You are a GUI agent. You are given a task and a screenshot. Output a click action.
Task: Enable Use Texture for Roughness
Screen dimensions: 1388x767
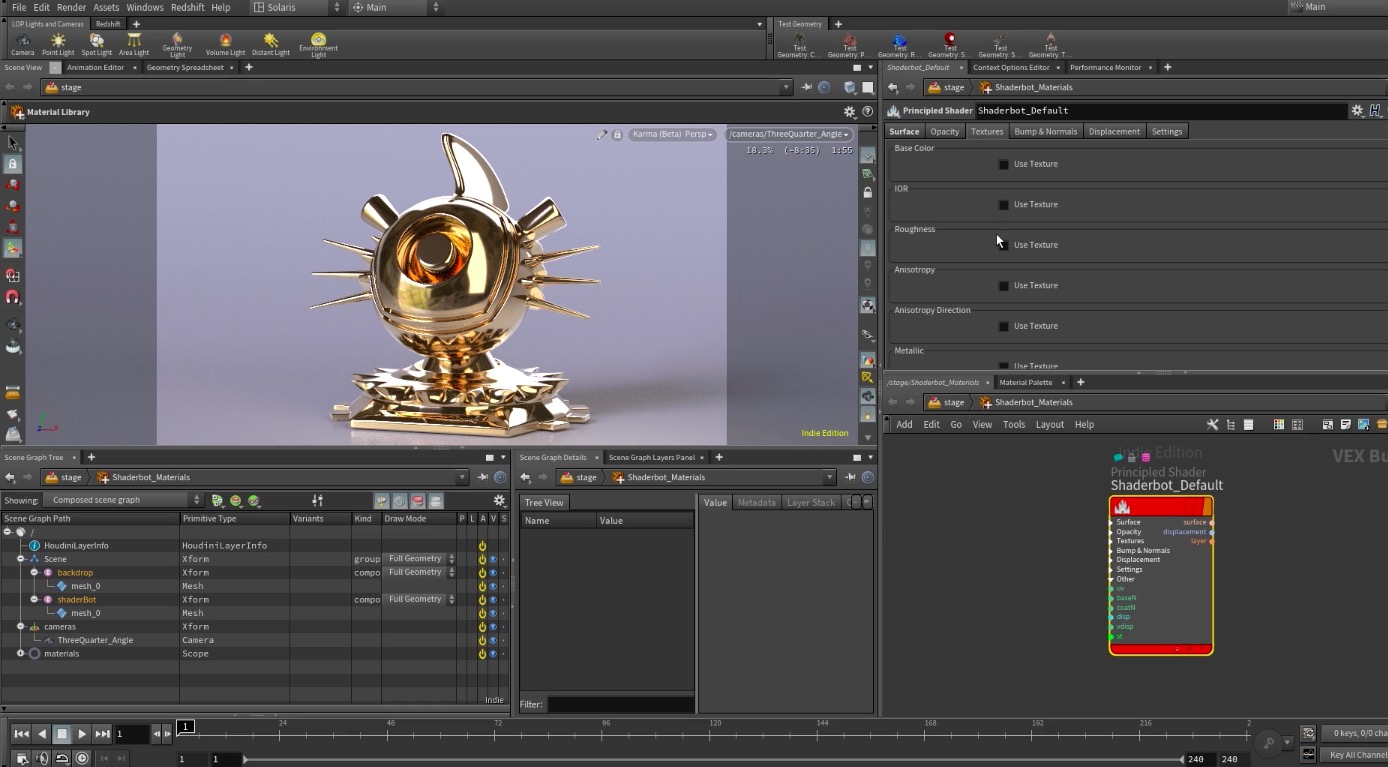point(1004,245)
